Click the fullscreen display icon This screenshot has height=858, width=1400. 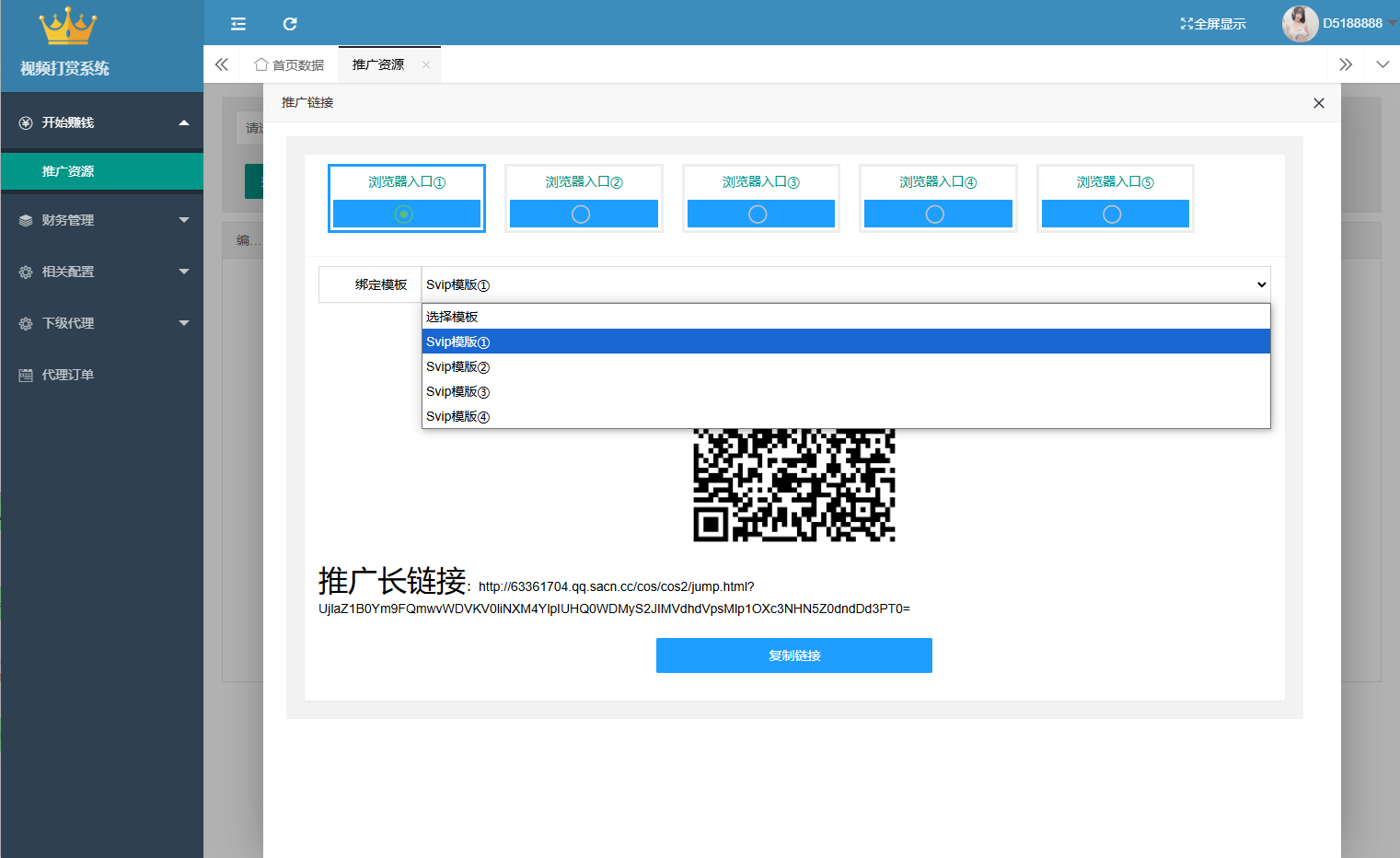tap(1186, 24)
